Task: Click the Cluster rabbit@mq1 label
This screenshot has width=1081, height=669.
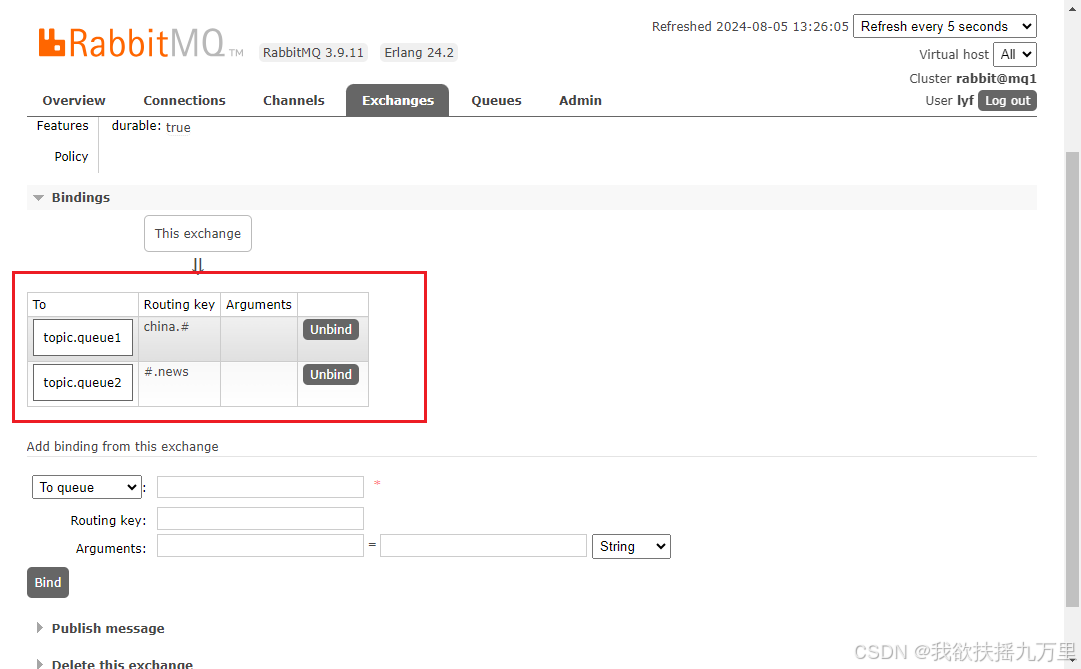Action: (x=973, y=79)
